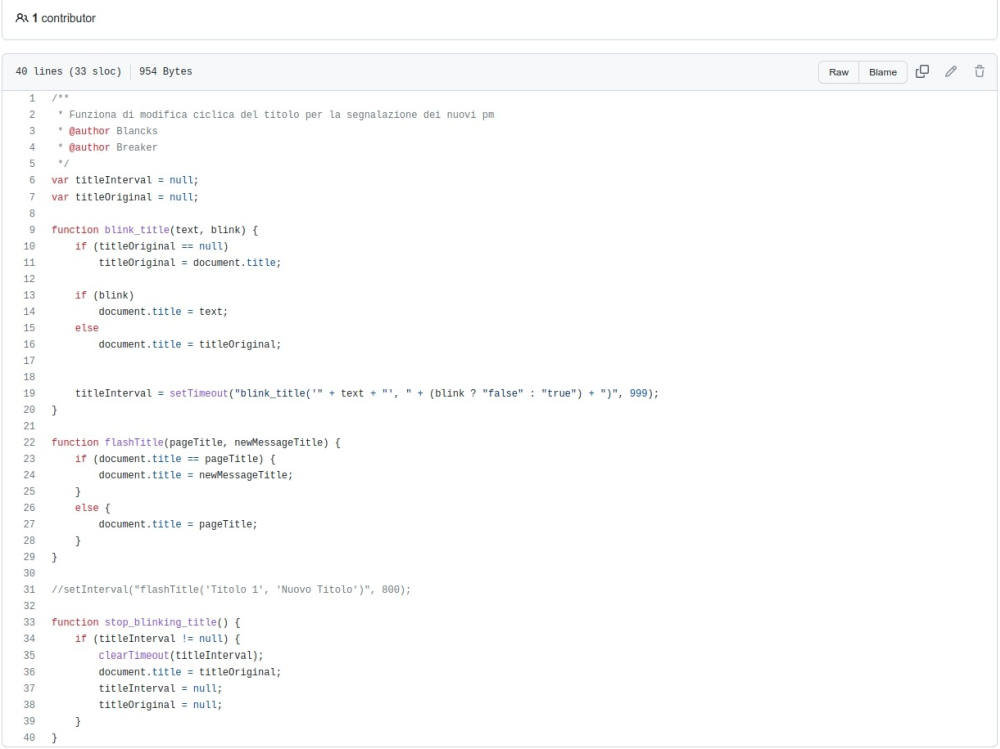Select line number 31 in the gutter

29,590
